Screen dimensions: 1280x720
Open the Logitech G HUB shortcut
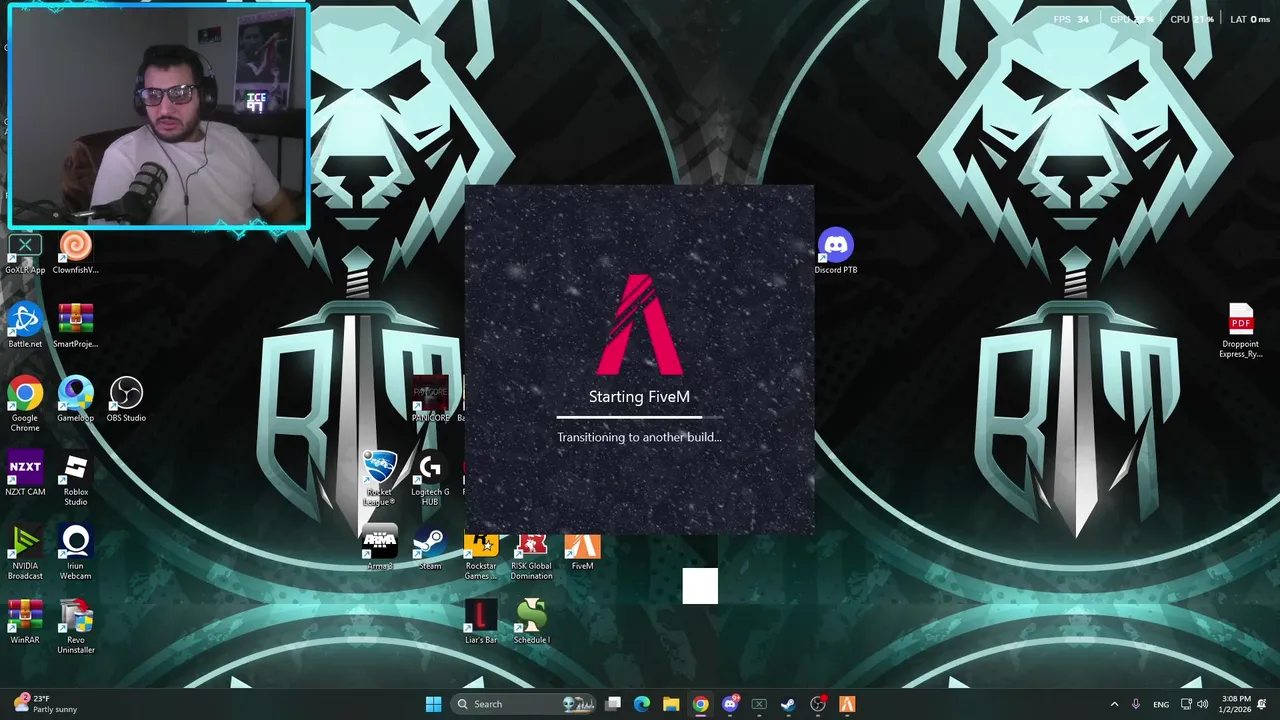(x=430, y=479)
